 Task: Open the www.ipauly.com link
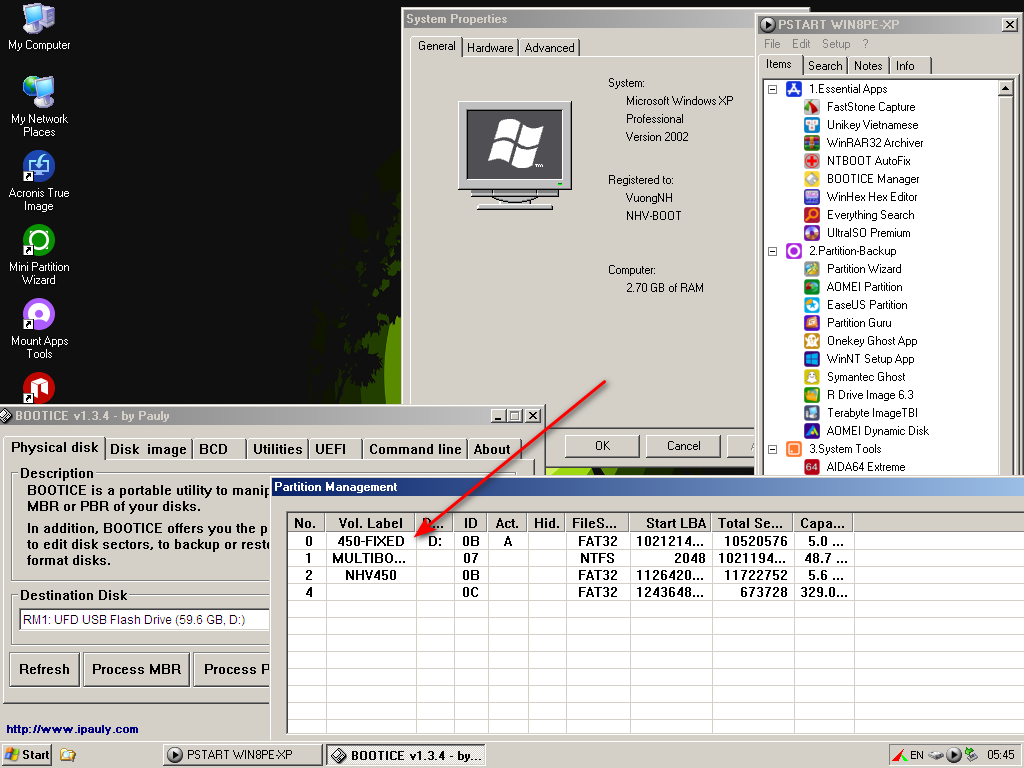tap(72, 729)
